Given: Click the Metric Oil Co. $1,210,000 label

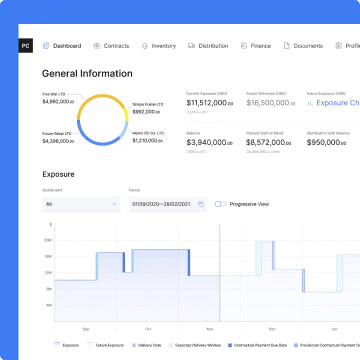Looking at the screenshot, I should [148, 137].
